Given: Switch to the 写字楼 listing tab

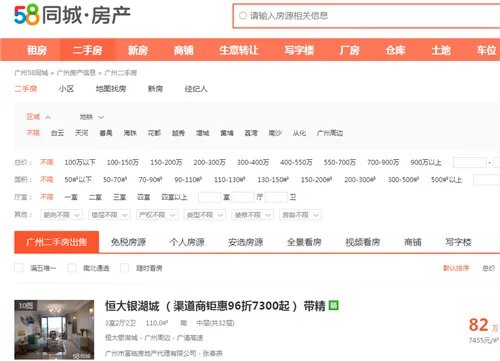Looking at the screenshot, I should [x=458, y=242].
